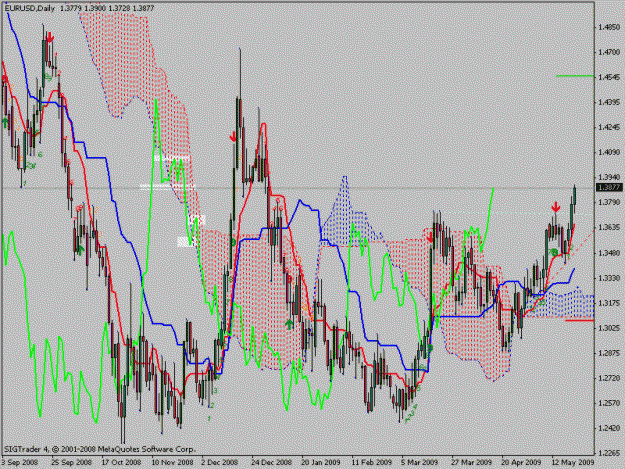Select the 5 Mar 2009 date label
Screen dimensions: 625x469
click(x=420, y=462)
